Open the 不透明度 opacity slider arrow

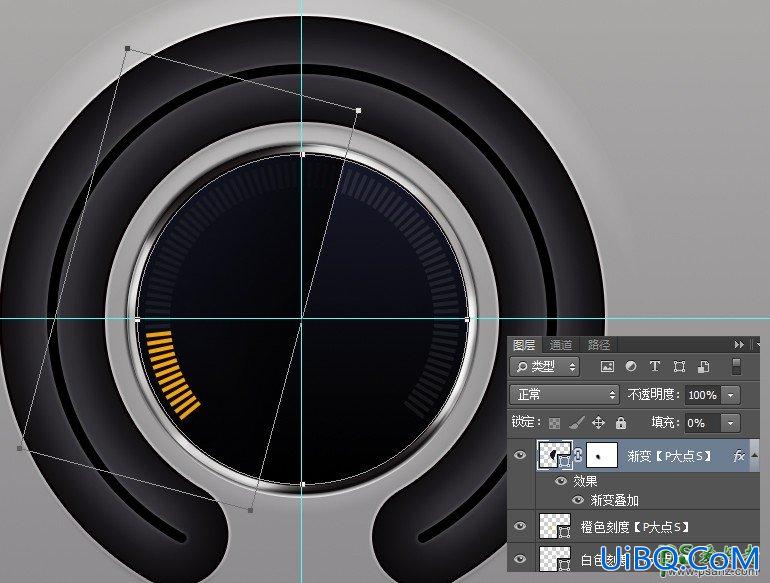pos(731,395)
